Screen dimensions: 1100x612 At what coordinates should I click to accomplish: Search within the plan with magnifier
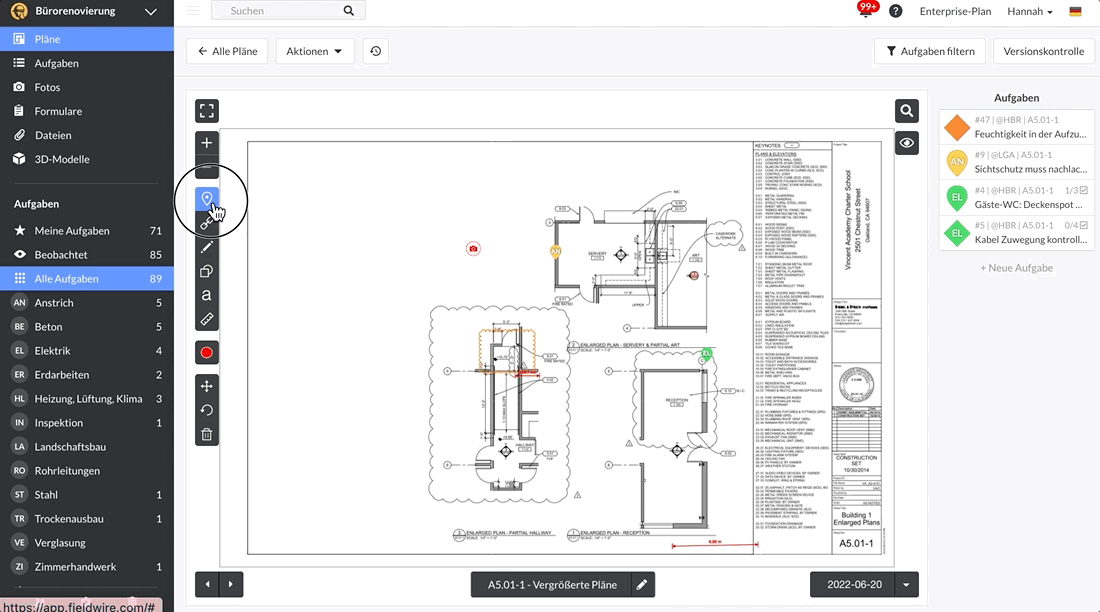(907, 111)
